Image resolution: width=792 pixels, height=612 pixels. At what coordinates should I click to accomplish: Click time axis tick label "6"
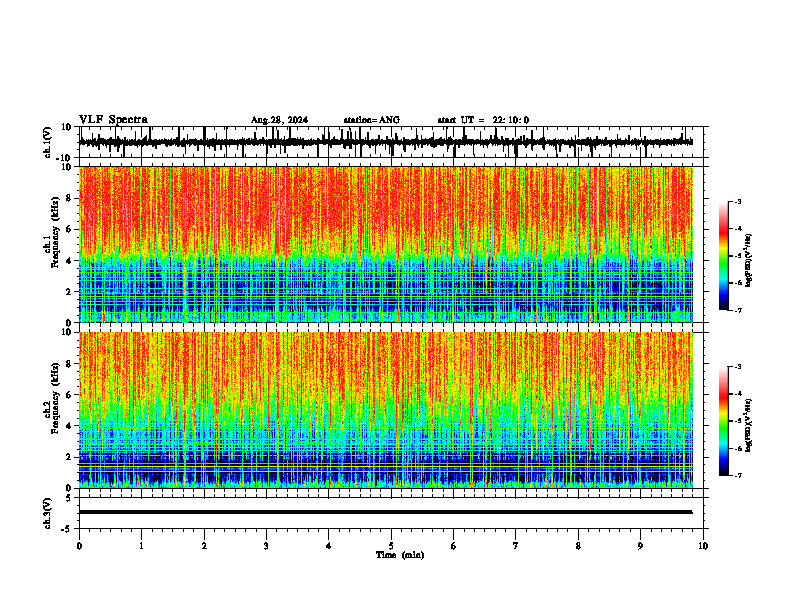coord(454,546)
